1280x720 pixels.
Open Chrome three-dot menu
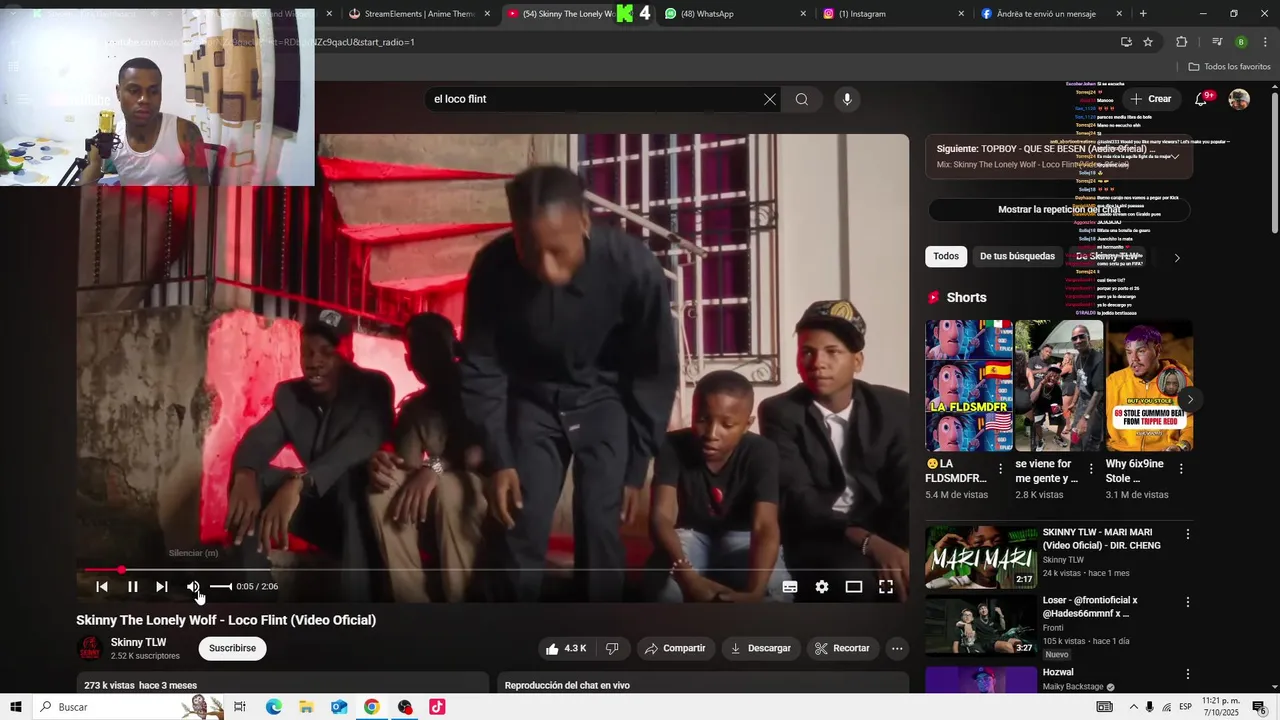(x=1266, y=42)
